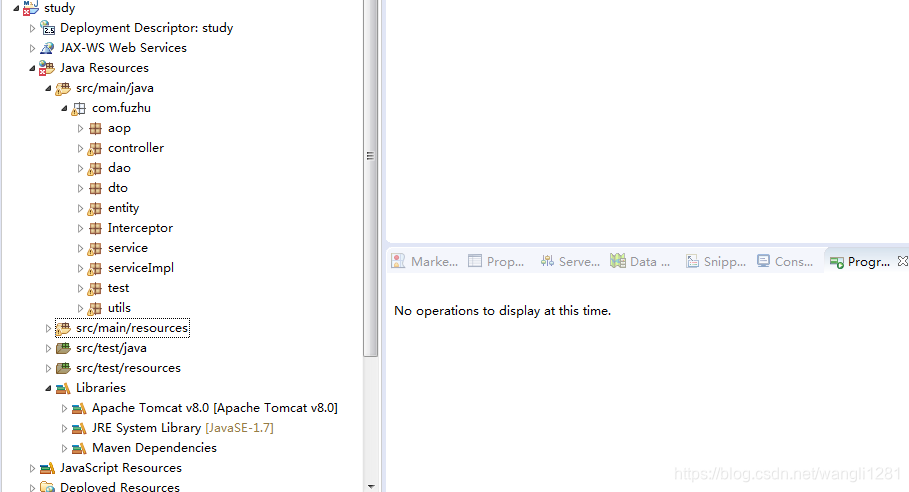Screen dimensions: 909x492
Task: Collapse the study project node
Action: [16, 8]
